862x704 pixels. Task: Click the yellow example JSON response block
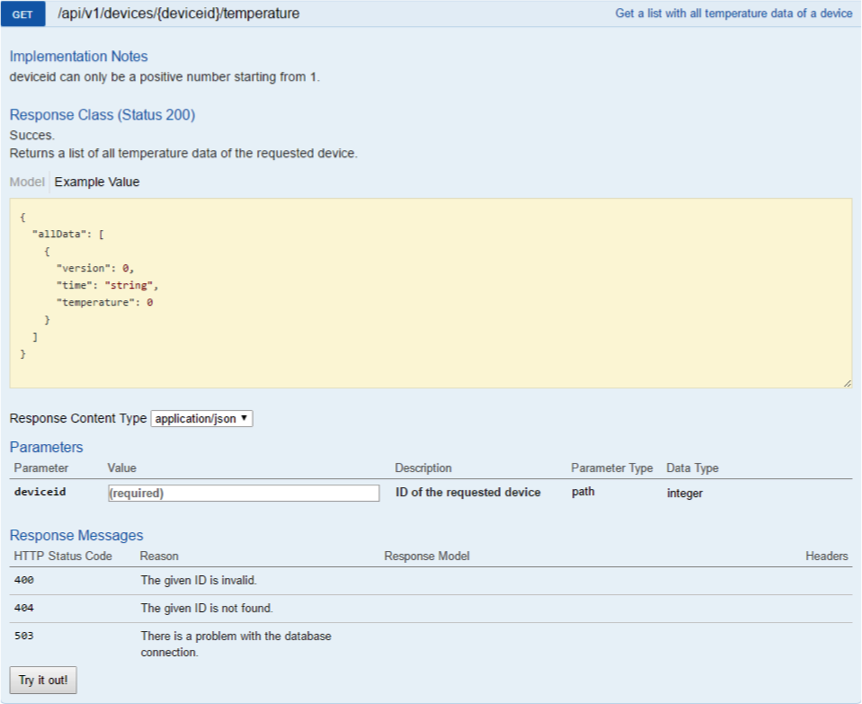tap(430, 293)
